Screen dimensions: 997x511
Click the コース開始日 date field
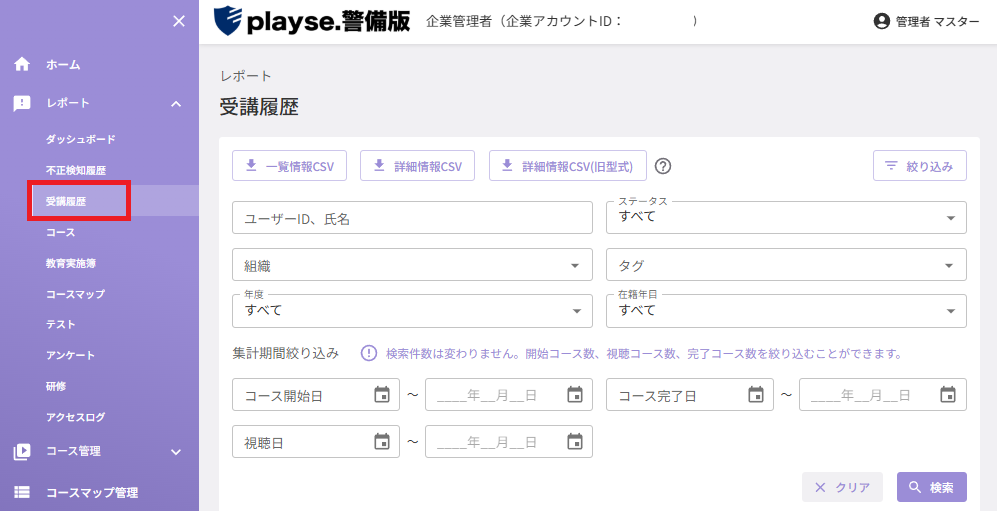(316, 395)
